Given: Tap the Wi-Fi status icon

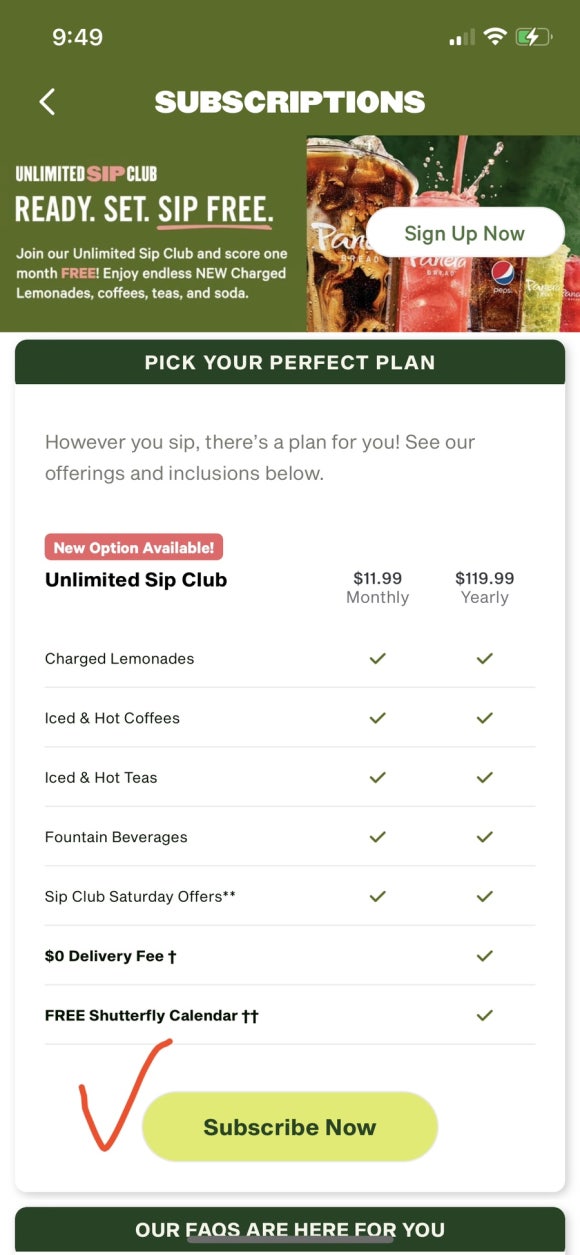Looking at the screenshot, I should tap(494, 37).
